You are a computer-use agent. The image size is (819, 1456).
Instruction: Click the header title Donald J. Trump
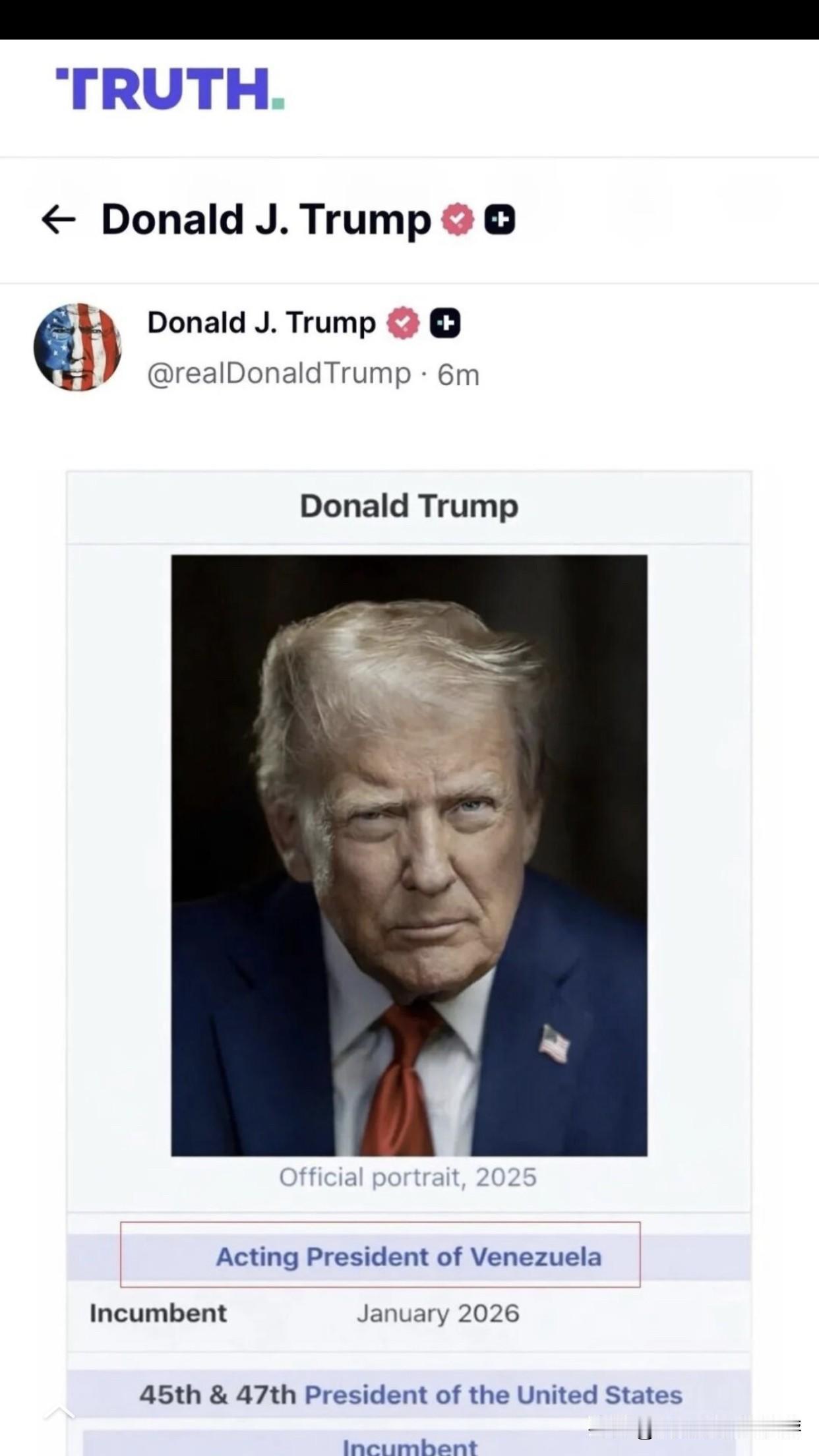coord(266,220)
